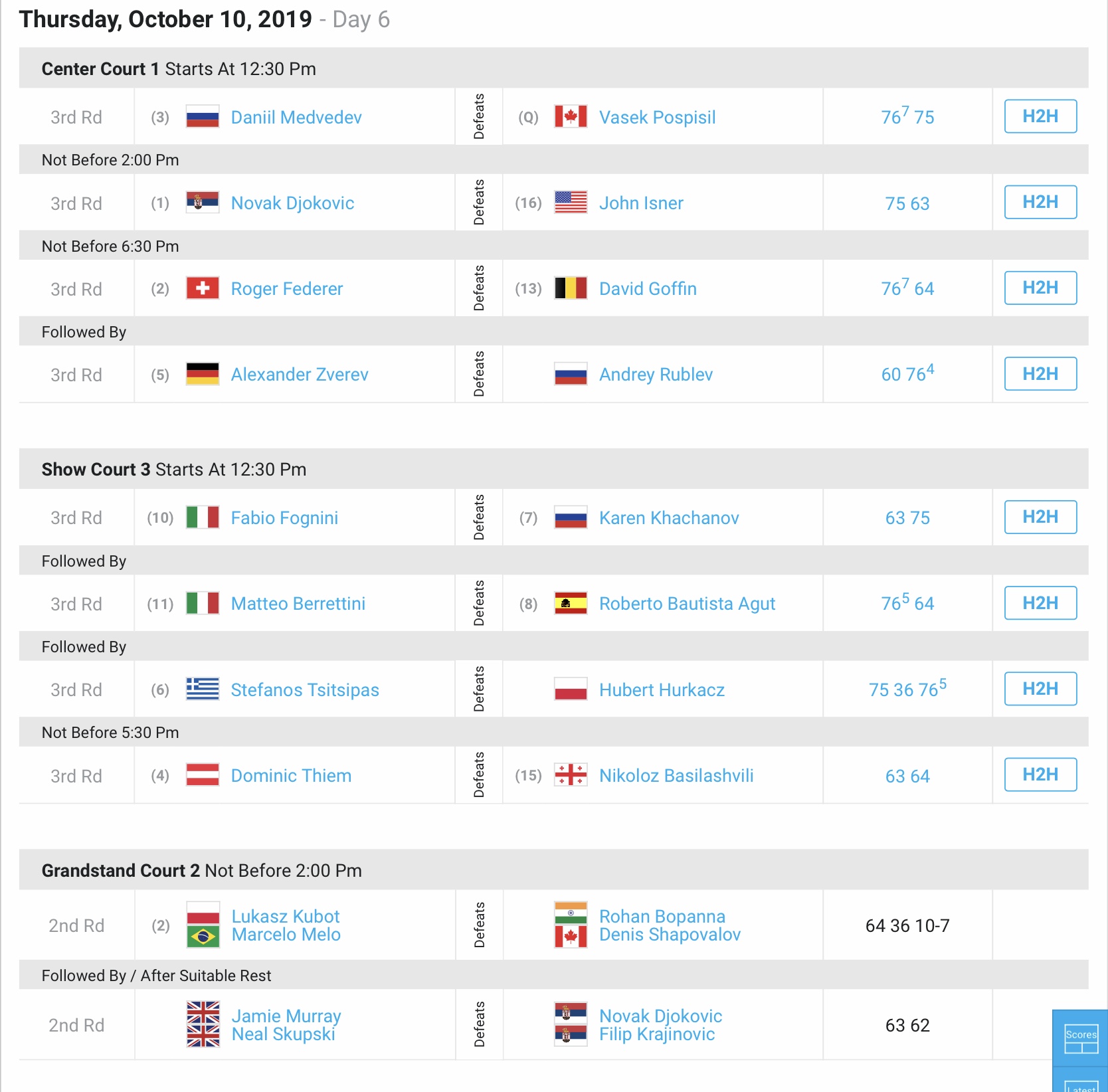Open the Scores court icon widget
The image size is (1108, 1092).
pos(1081,1038)
